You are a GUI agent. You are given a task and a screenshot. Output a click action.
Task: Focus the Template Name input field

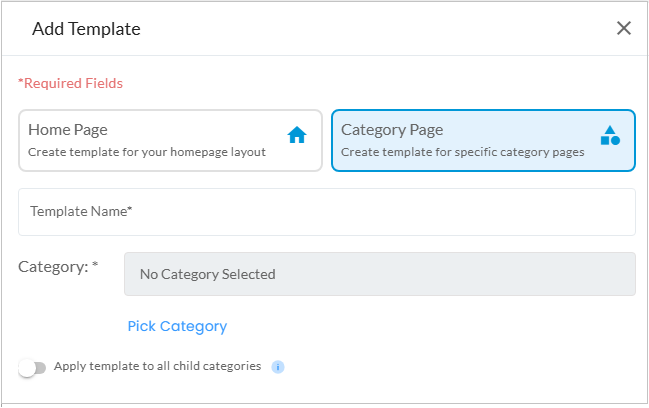coord(327,212)
